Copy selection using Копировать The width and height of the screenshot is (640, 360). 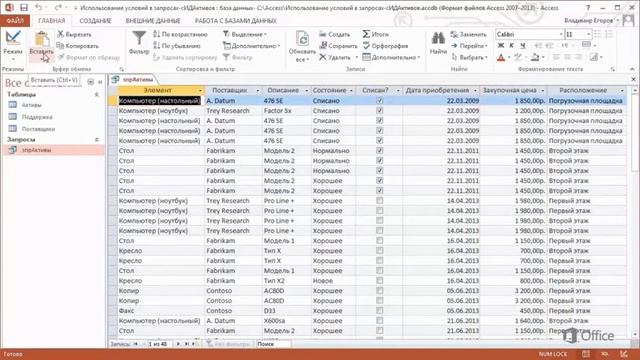pyautogui.click(x=78, y=46)
